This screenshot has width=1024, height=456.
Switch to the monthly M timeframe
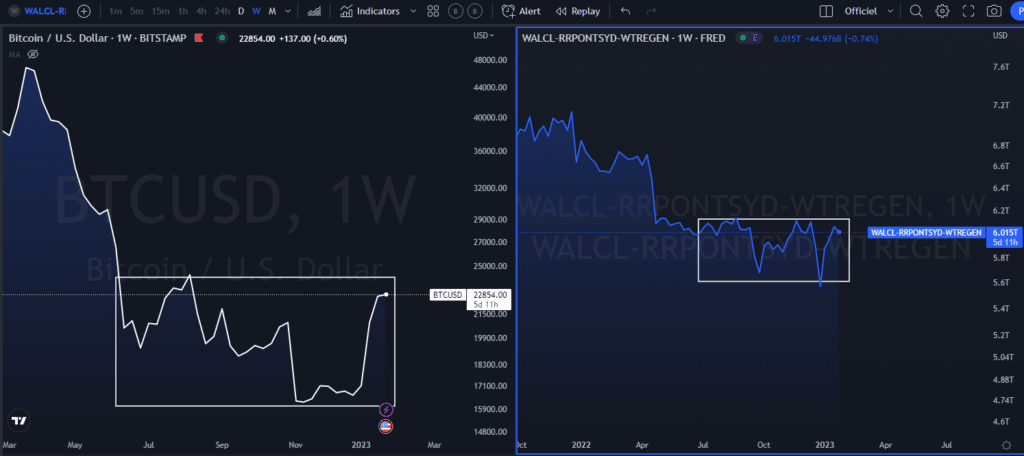pos(272,11)
